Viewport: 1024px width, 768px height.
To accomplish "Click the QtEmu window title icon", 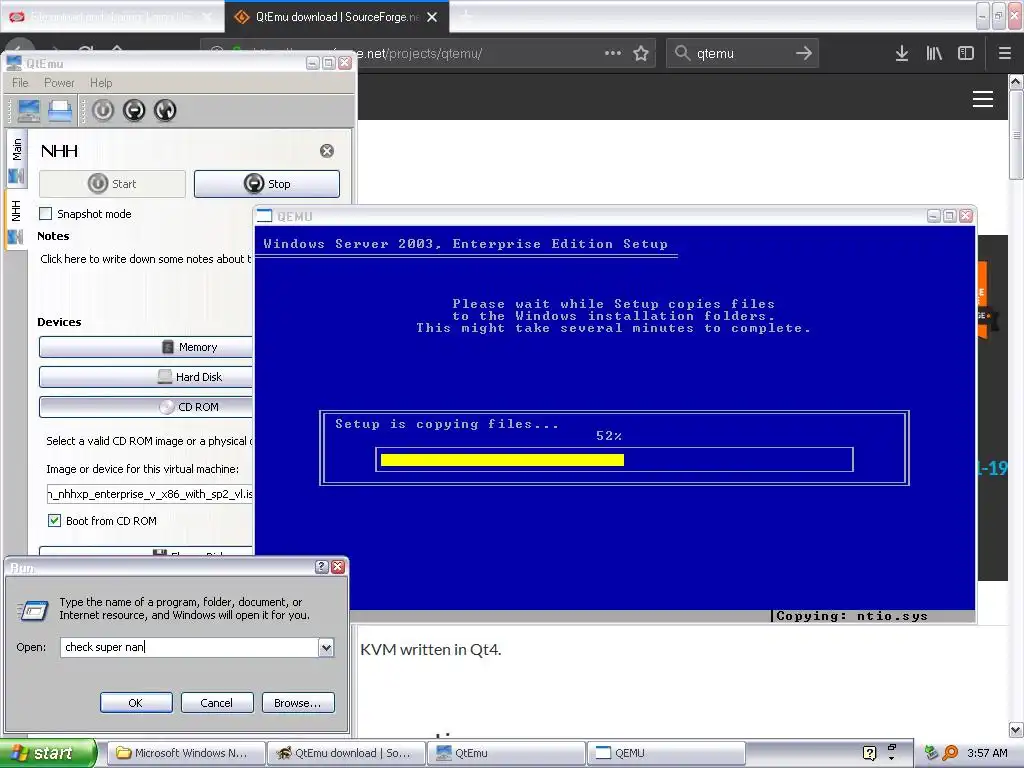I will (x=14, y=63).
